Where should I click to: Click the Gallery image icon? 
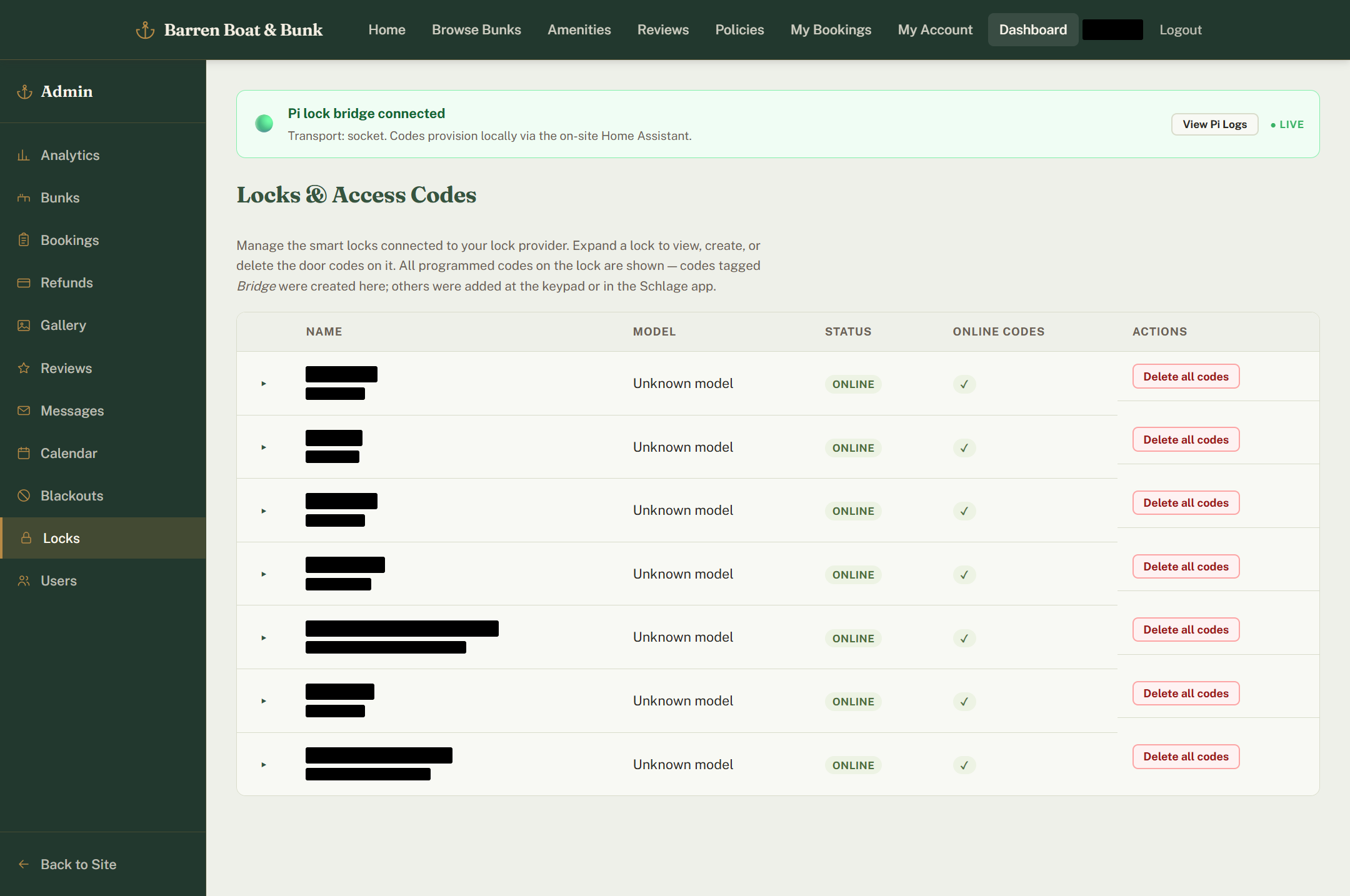(x=24, y=325)
